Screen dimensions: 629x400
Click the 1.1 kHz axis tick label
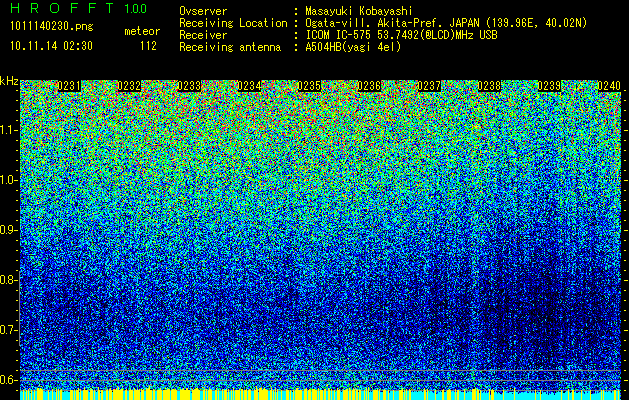8,130
